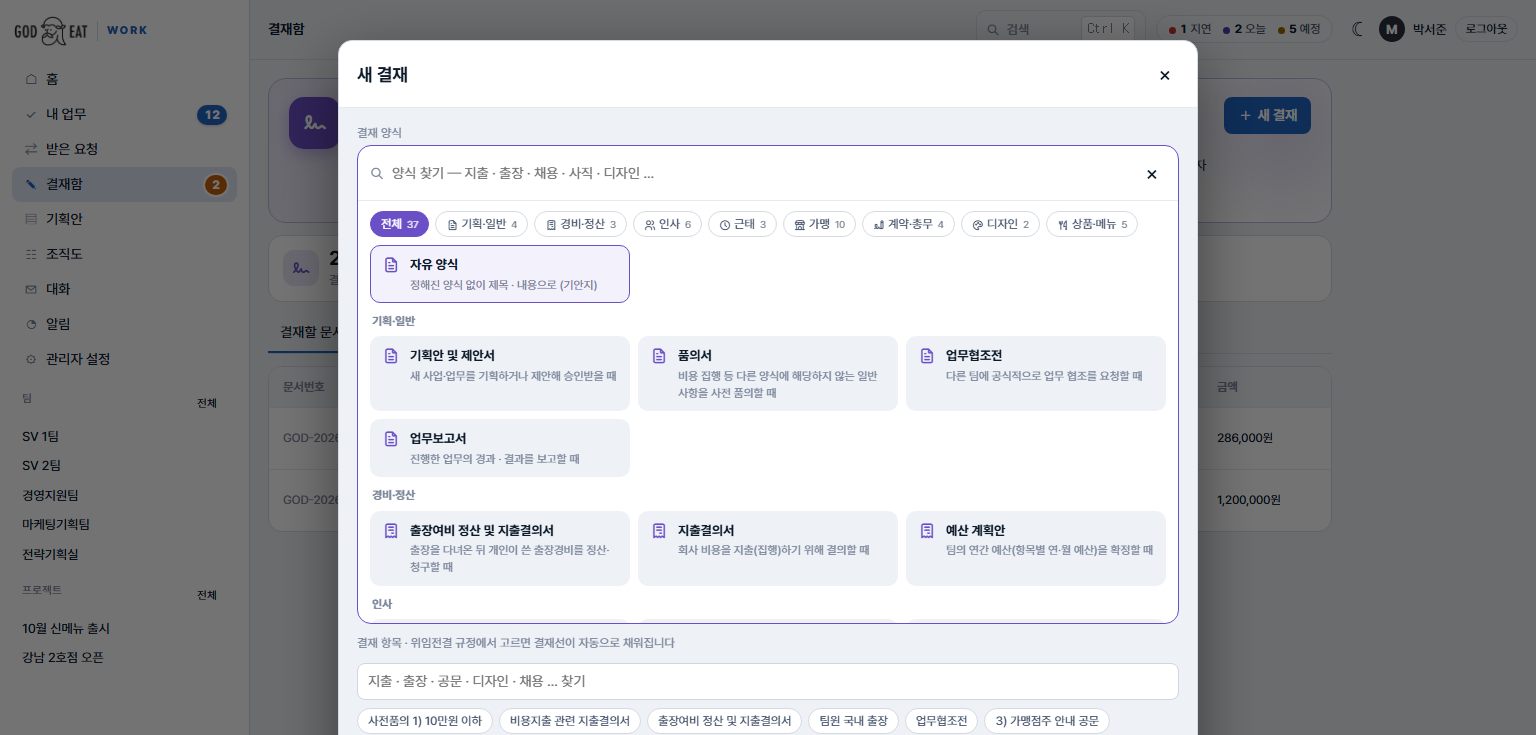Click the 대화 envelope icon

[x=31, y=289]
